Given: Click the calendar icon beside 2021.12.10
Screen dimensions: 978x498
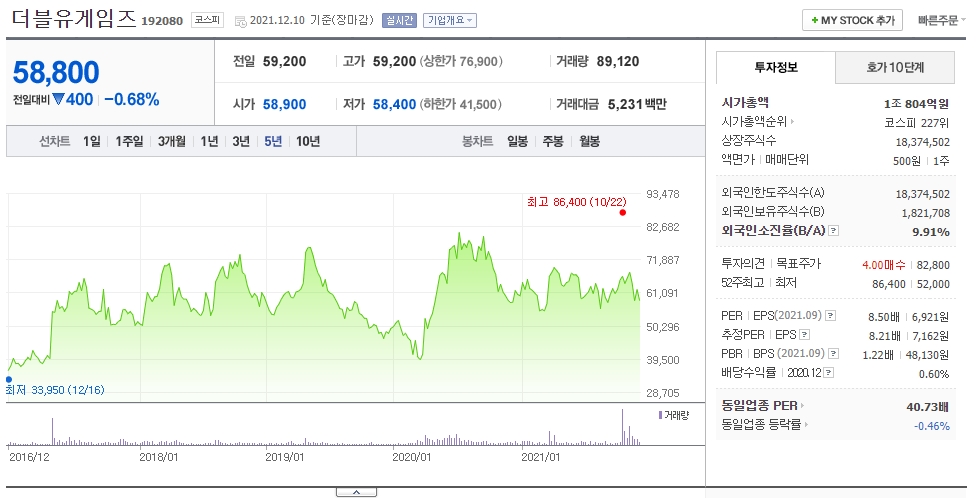Looking at the screenshot, I should 240,21.
